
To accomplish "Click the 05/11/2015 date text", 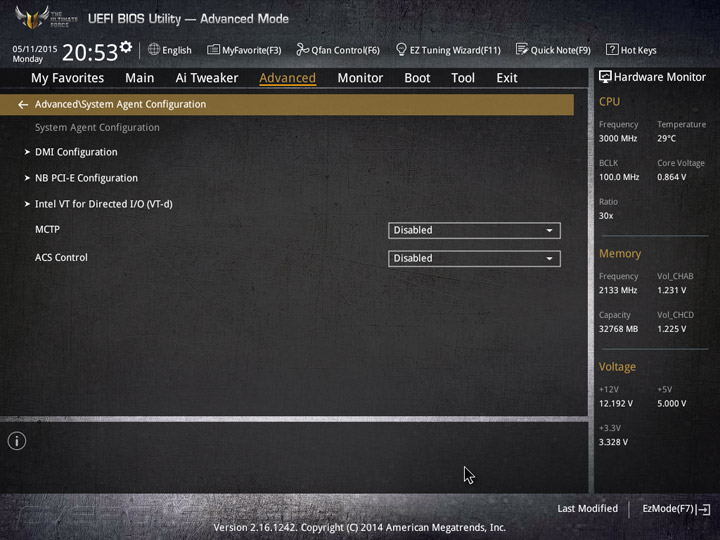I will pos(34,49).
